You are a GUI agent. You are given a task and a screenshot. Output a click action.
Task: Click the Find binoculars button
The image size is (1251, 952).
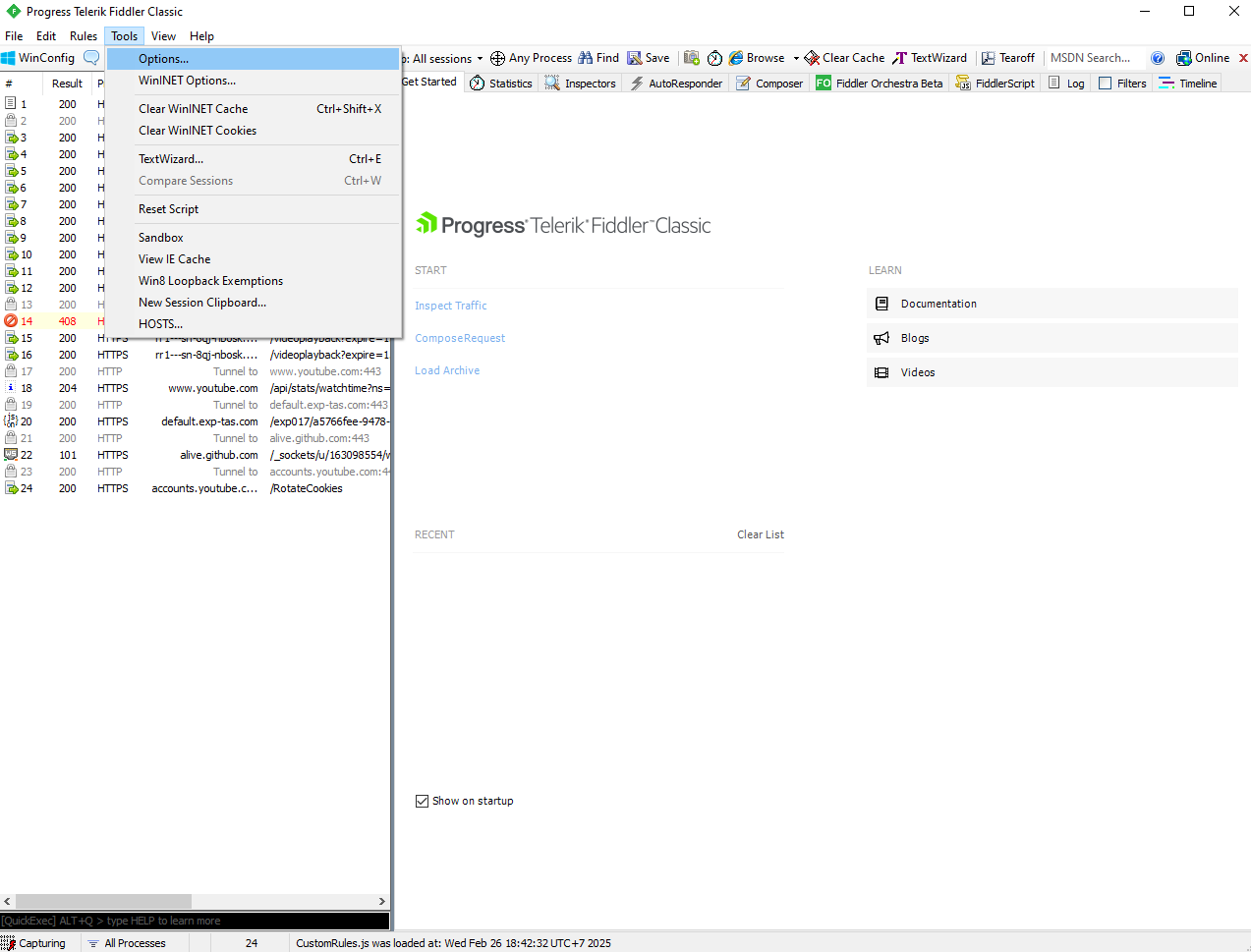point(598,58)
